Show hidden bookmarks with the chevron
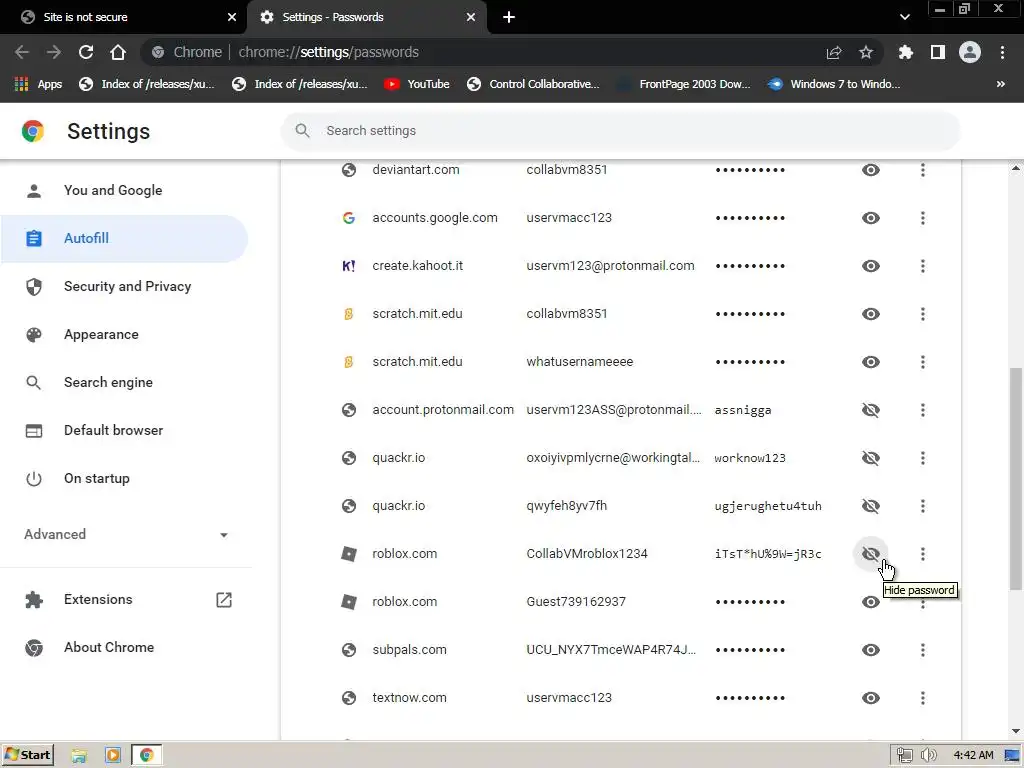This screenshot has height=768, width=1024. 1000,84
